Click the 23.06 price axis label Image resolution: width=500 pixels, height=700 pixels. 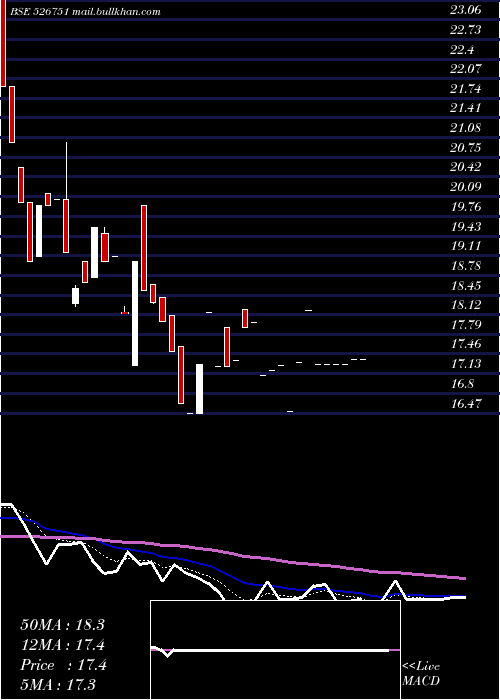tap(466, 10)
